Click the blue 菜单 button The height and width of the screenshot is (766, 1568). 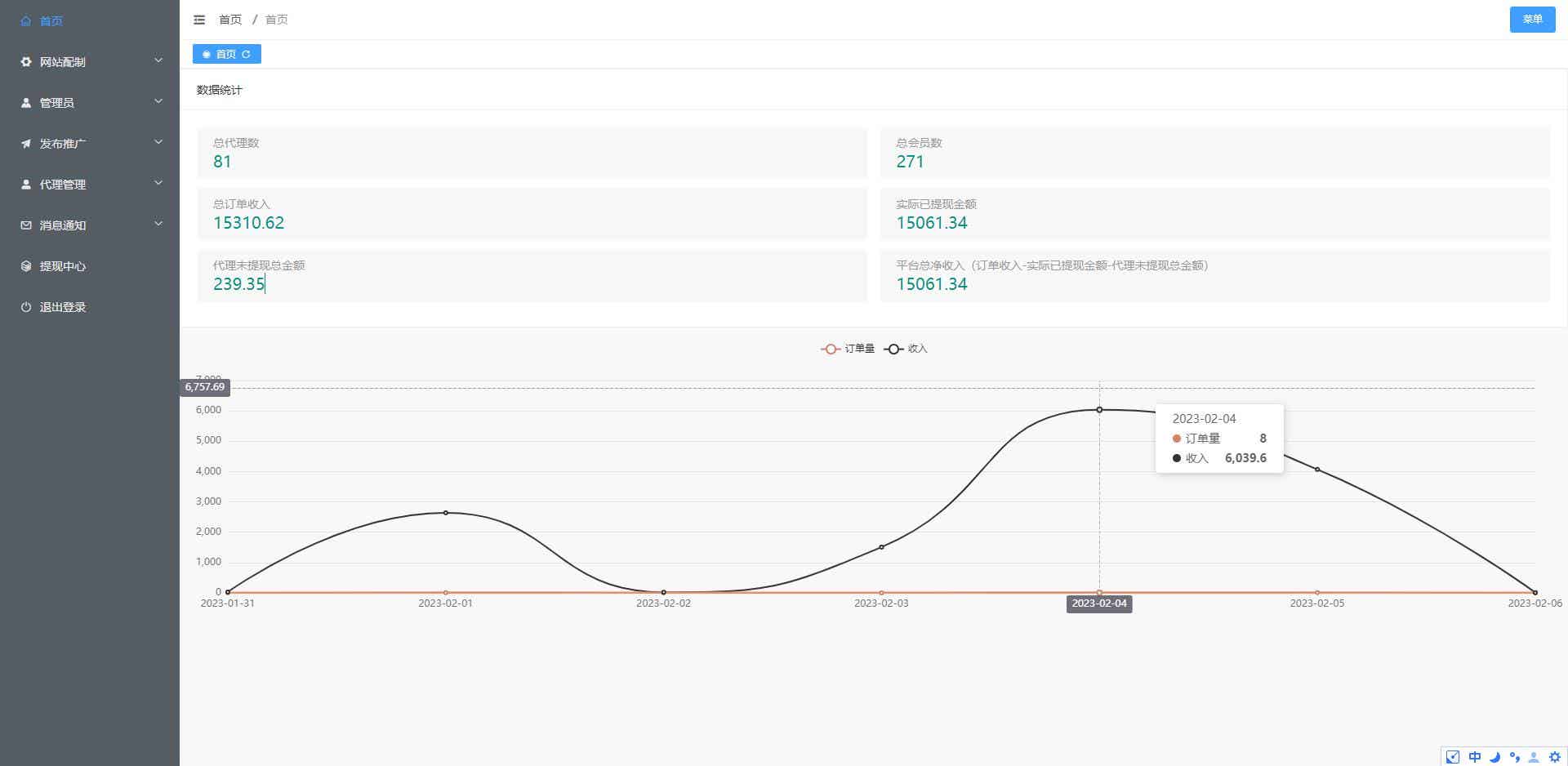point(1532,20)
